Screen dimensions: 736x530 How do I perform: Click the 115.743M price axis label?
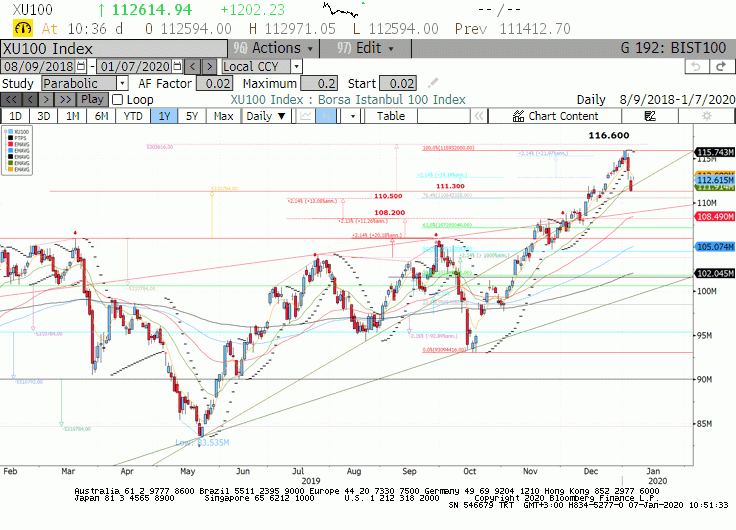[715, 152]
